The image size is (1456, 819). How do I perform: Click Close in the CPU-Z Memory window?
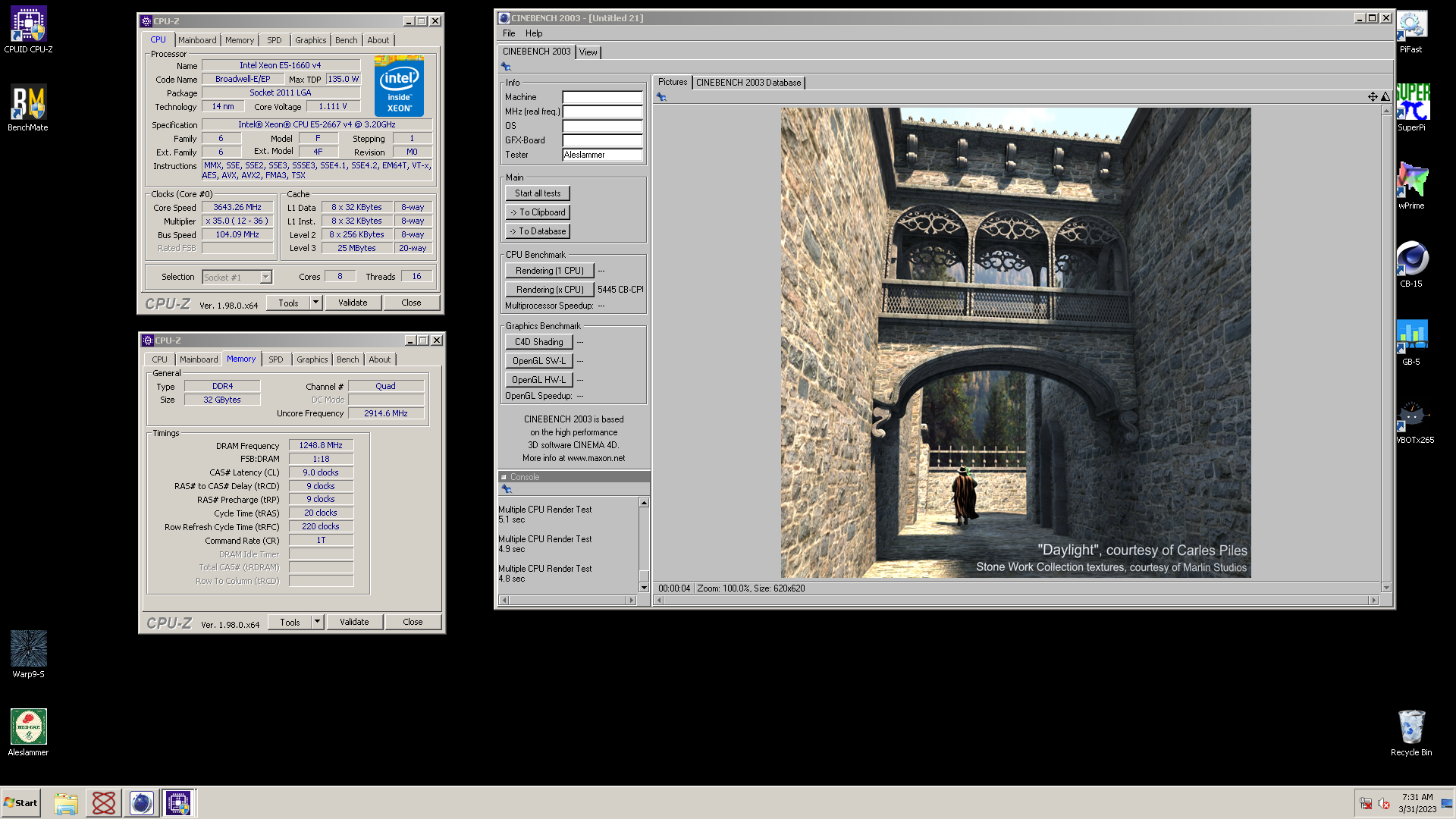413,622
